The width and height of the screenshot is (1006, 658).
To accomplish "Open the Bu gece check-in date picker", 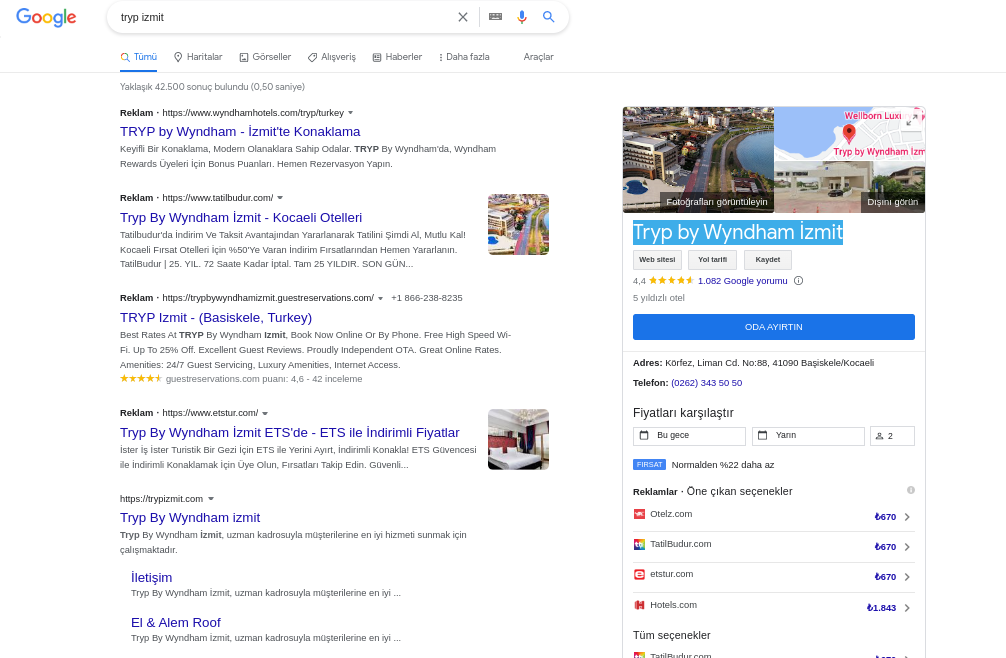I will [x=689, y=436].
